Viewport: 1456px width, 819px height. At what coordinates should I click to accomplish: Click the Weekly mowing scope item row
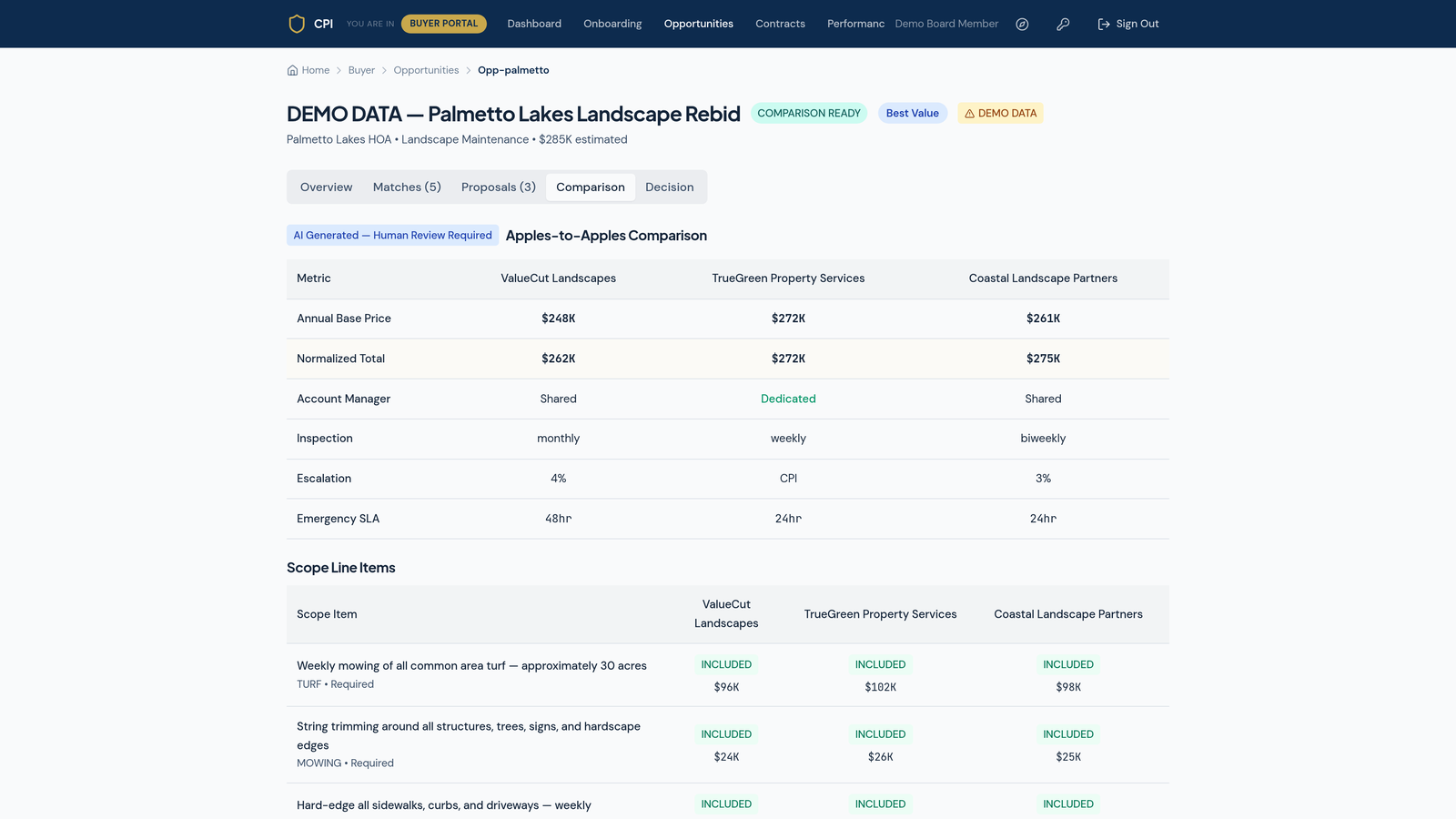728,675
